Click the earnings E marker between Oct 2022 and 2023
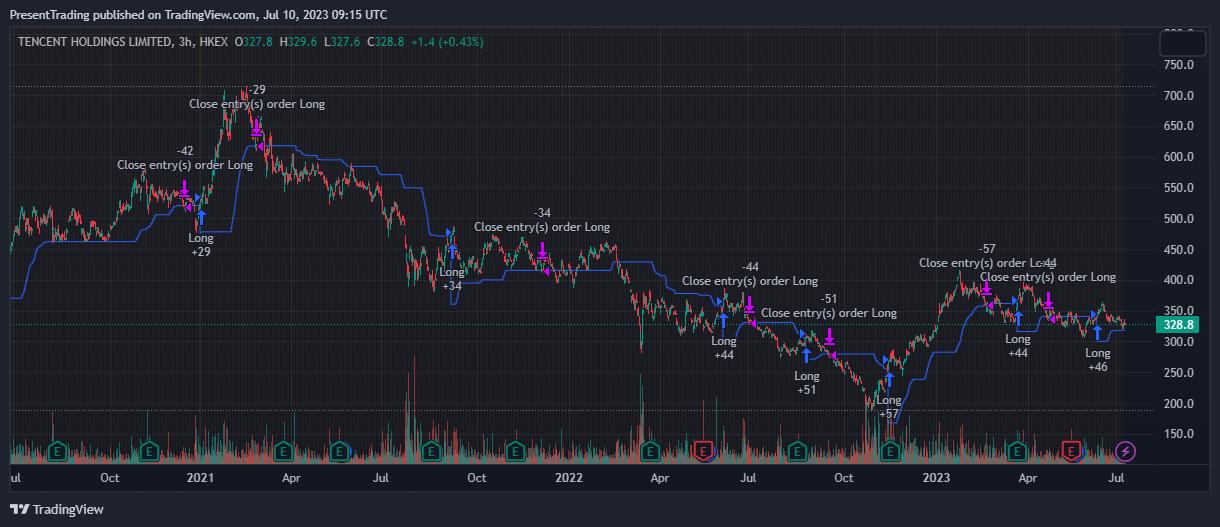This screenshot has width=1220, height=527. [x=888, y=451]
